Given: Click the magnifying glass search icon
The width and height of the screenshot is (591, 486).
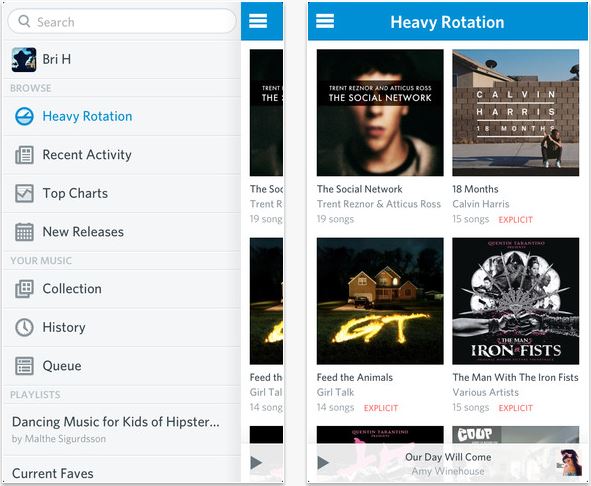Looking at the screenshot, I should (x=24, y=21).
